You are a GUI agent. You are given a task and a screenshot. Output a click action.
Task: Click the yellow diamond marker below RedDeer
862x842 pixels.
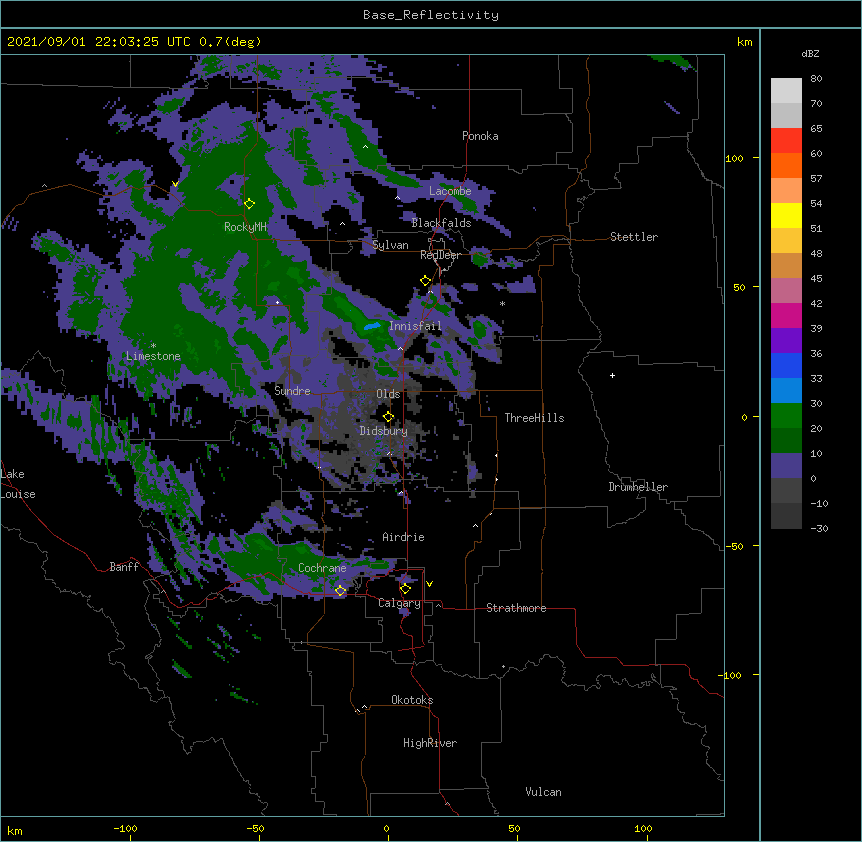tap(425, 280)
